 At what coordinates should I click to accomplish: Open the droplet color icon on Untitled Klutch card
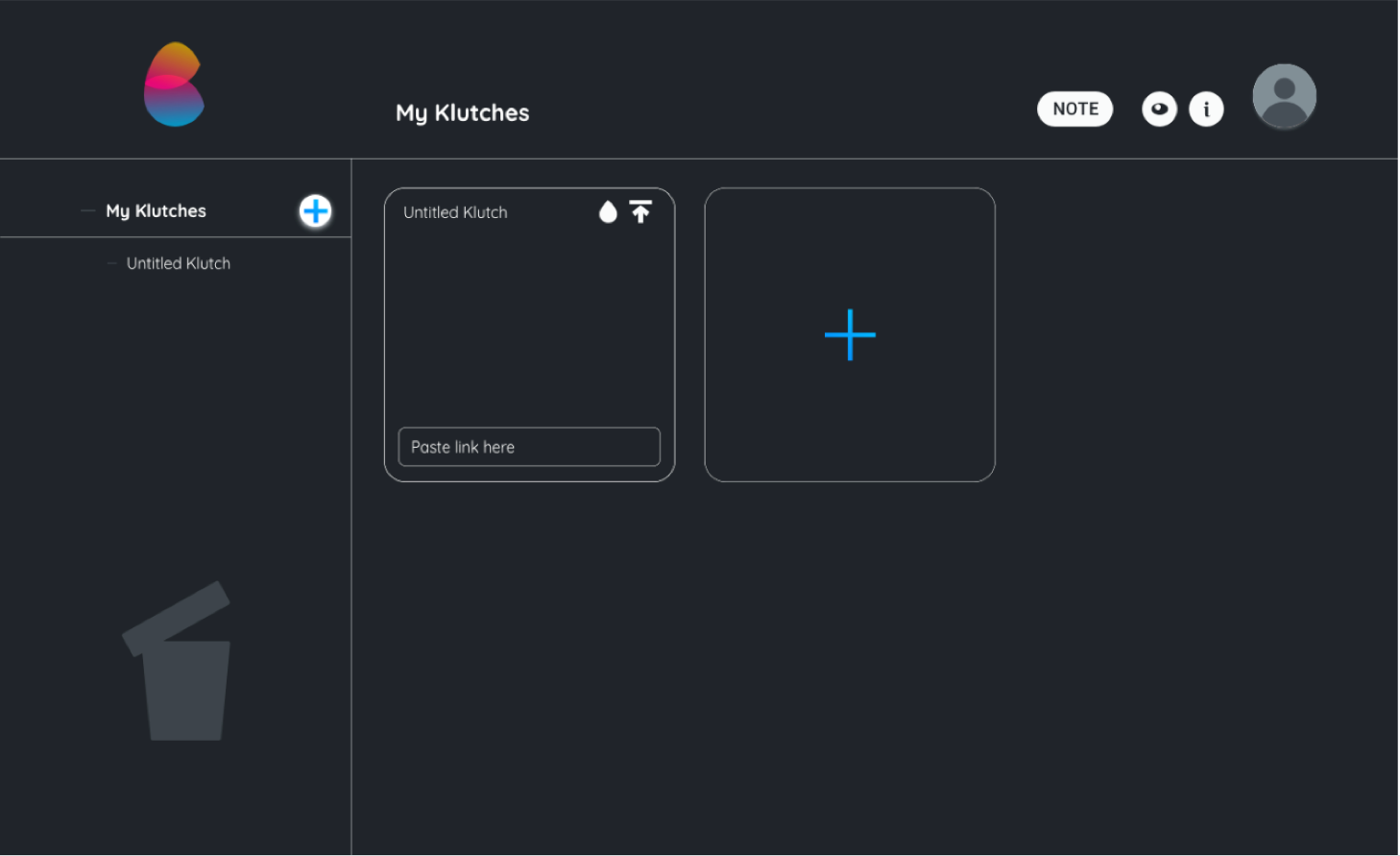pyautogui.click(x=608, y=211)
